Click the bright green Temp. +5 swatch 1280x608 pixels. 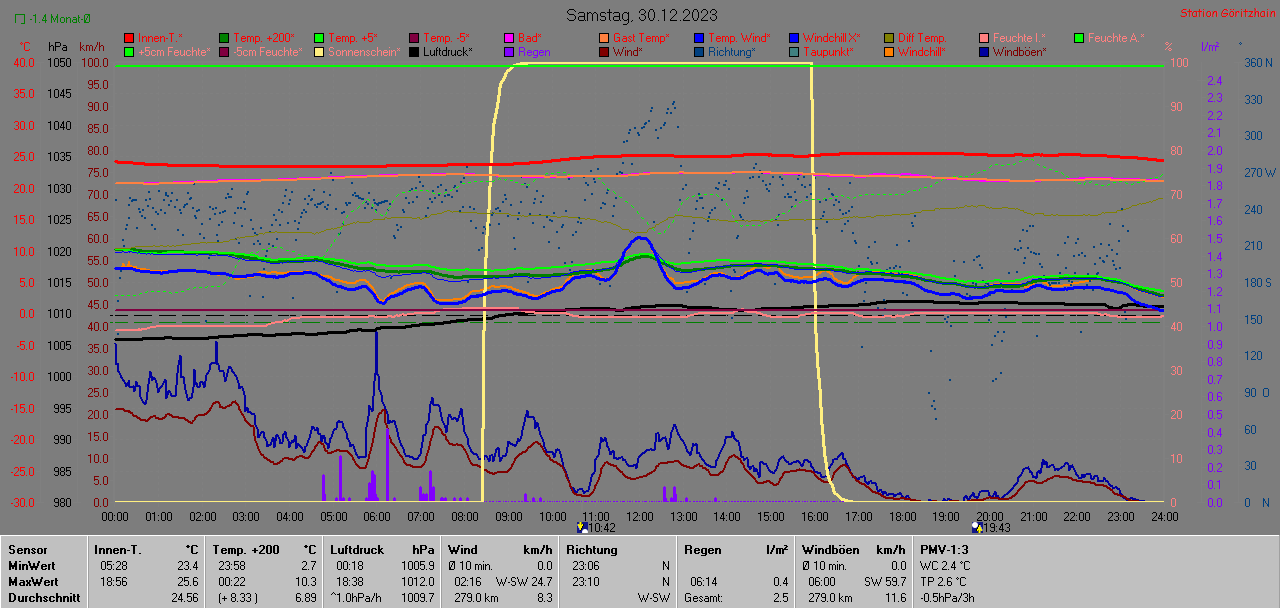point(320,38)
